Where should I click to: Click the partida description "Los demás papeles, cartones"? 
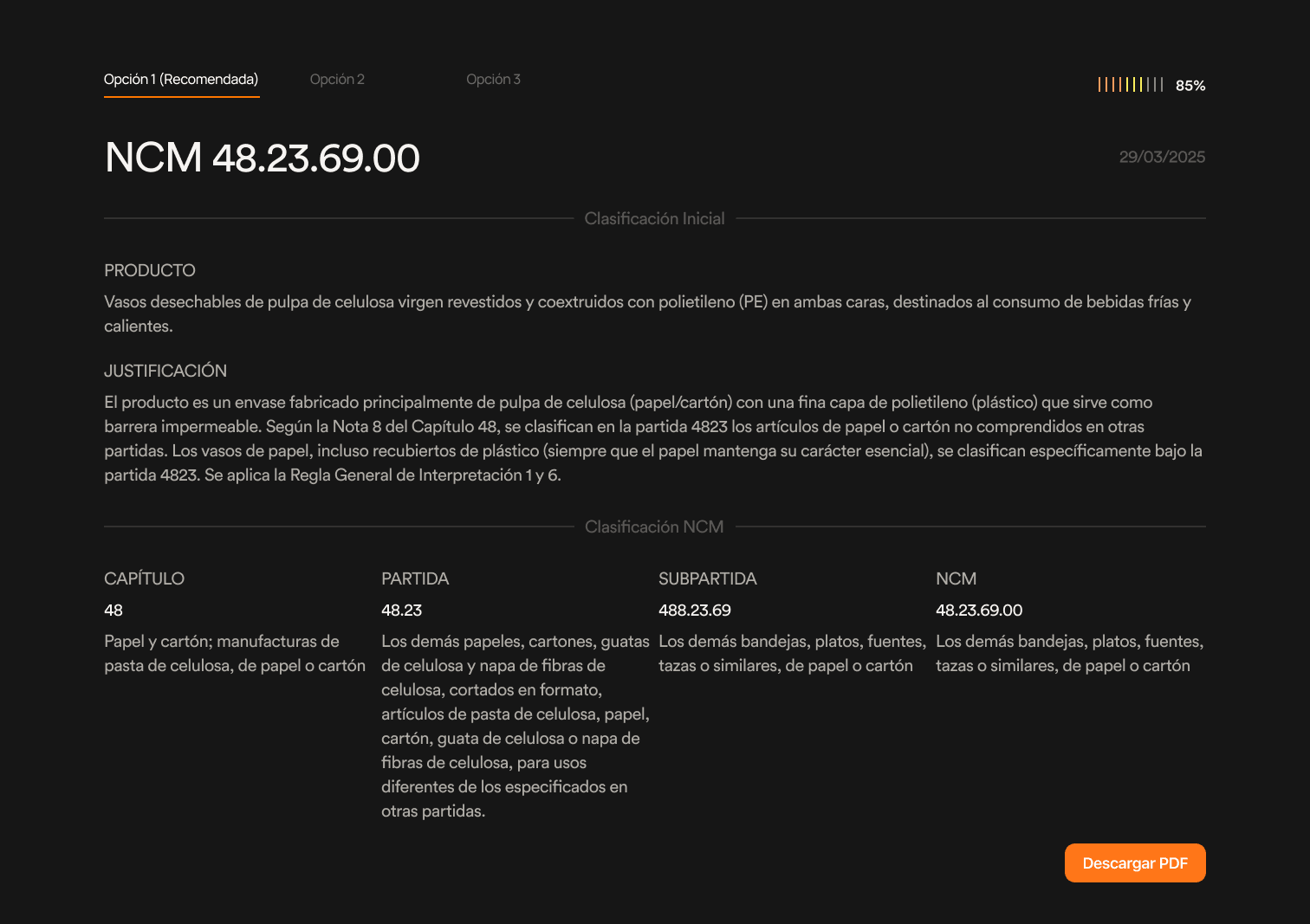pos(516,727)
